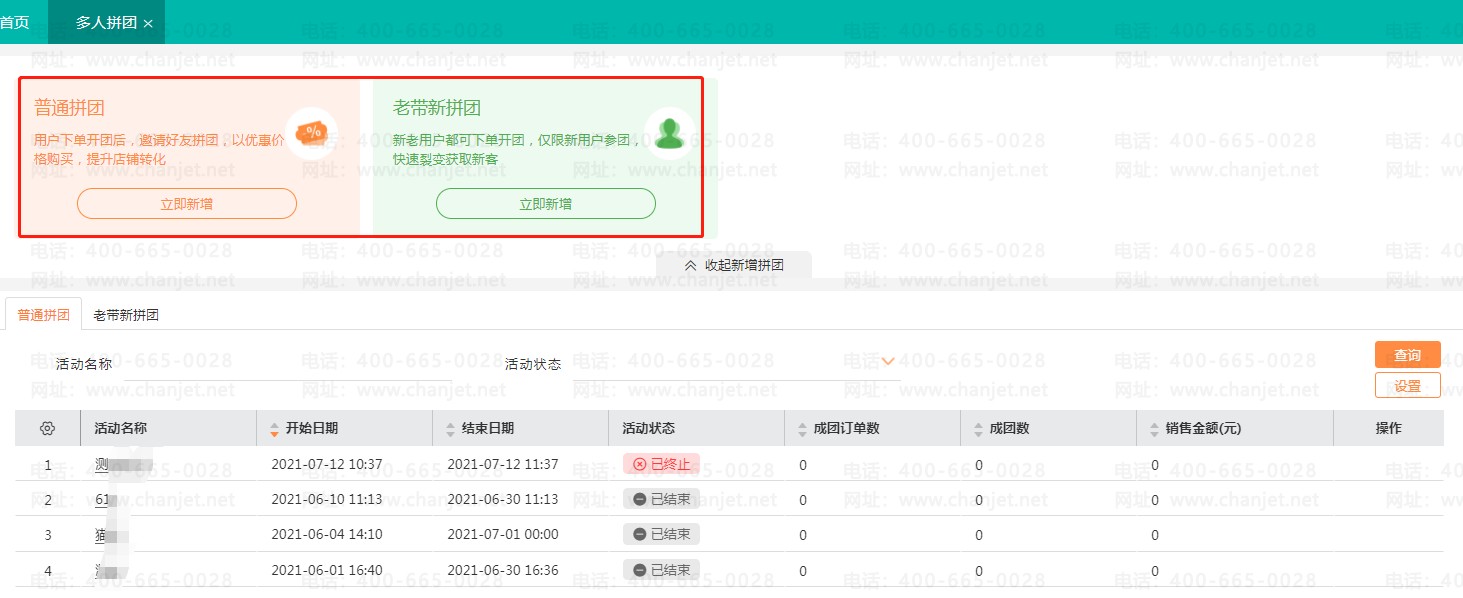Click 已结束 status in the 2021-06-10 row
Image resolution: width=1463 pixels, height=598 pixels.
661,499
